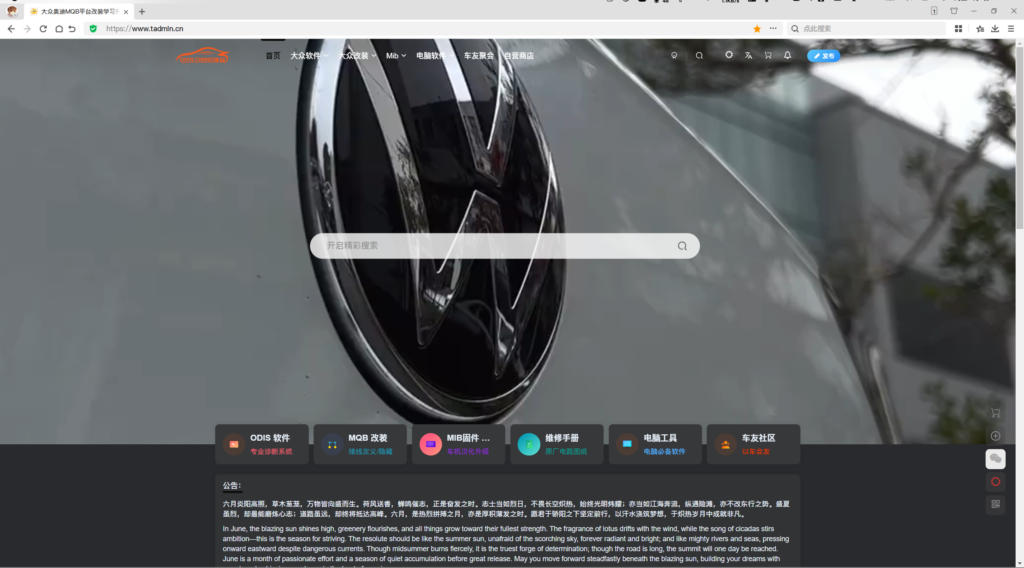This screenshot has height=568, width=1024.
Task: Open the browser downloads icon
Action: tap(995, 29)
